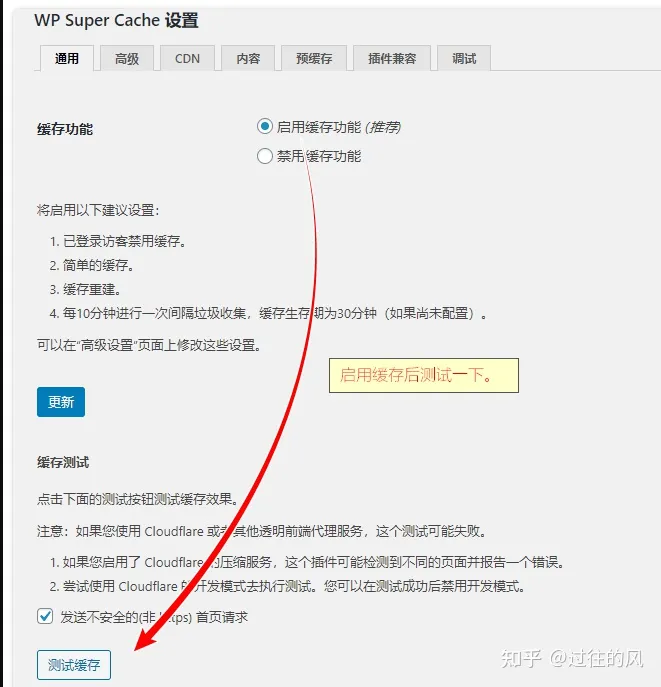Select the 通用 tab

[x=67, y=58]
